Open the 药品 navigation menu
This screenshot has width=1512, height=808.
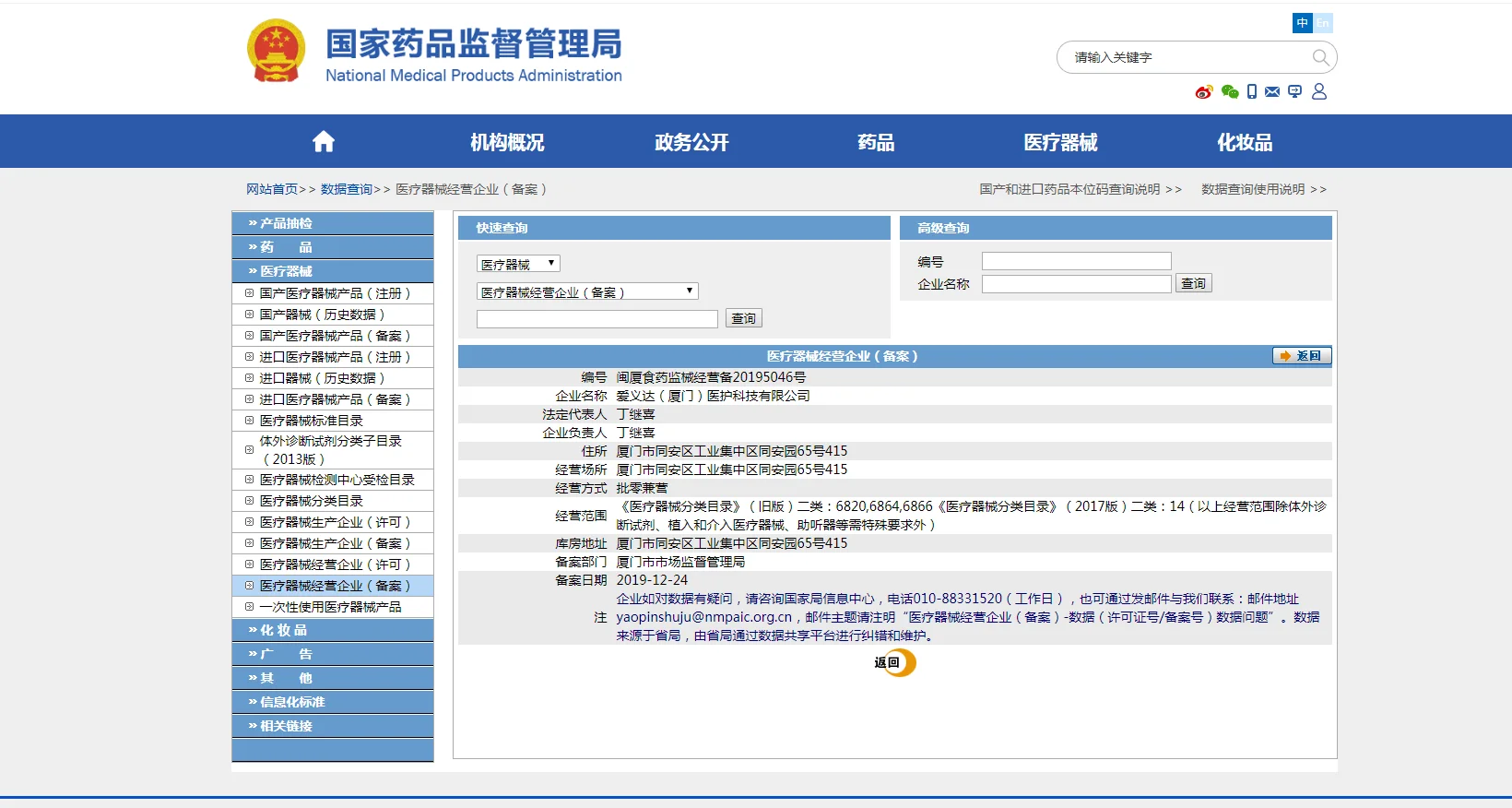click(876, 142)
